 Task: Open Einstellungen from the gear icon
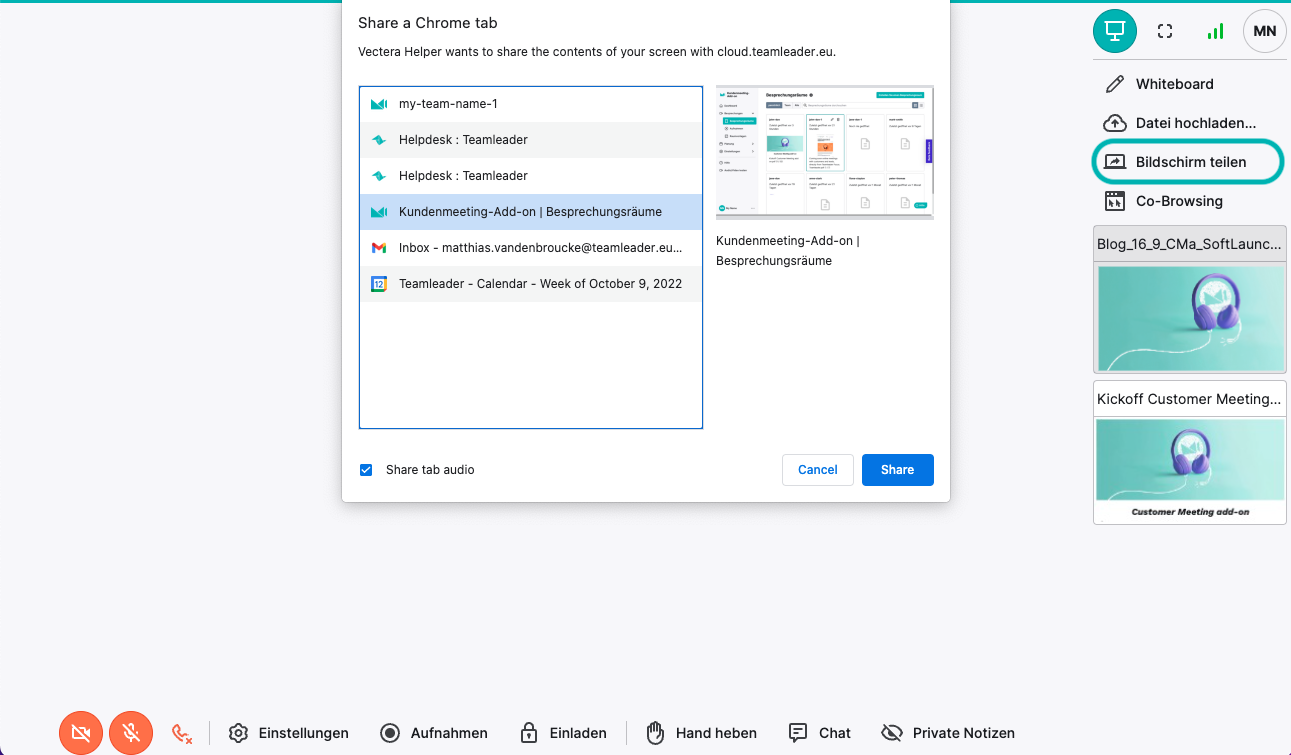[238, 733]
